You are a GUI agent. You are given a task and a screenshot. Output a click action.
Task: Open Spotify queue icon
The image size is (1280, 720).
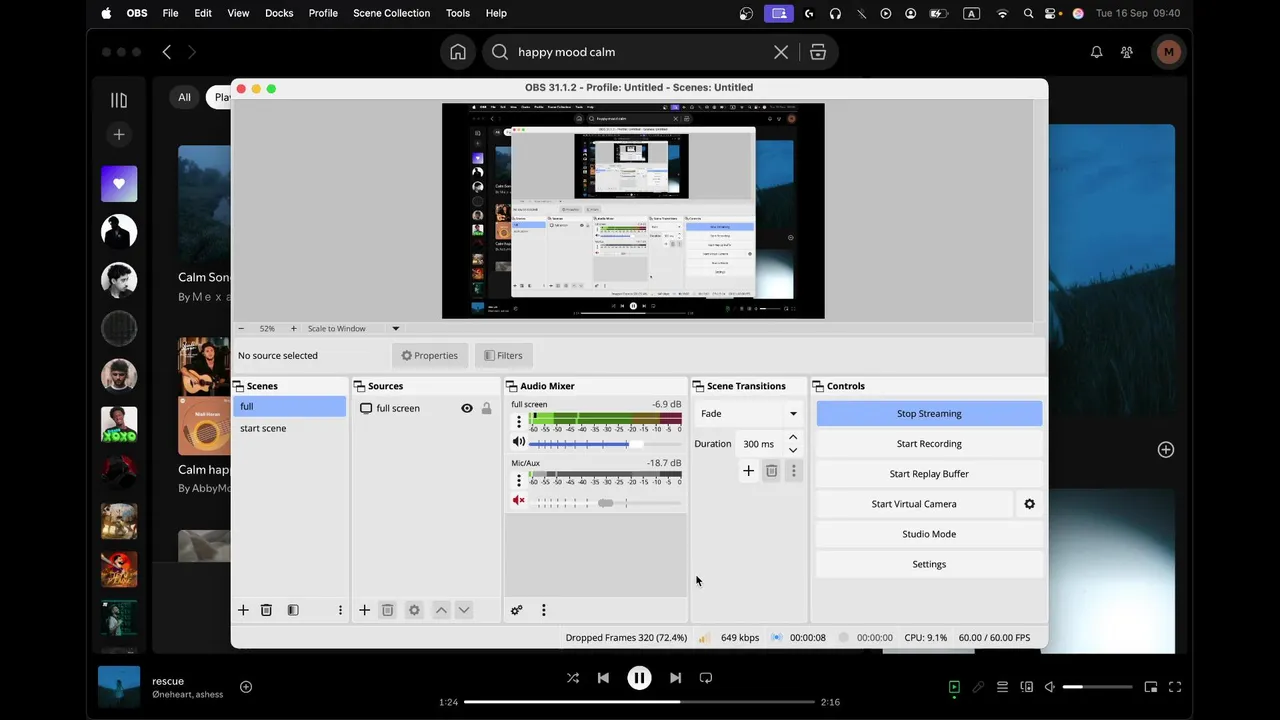coord(1002,687)
